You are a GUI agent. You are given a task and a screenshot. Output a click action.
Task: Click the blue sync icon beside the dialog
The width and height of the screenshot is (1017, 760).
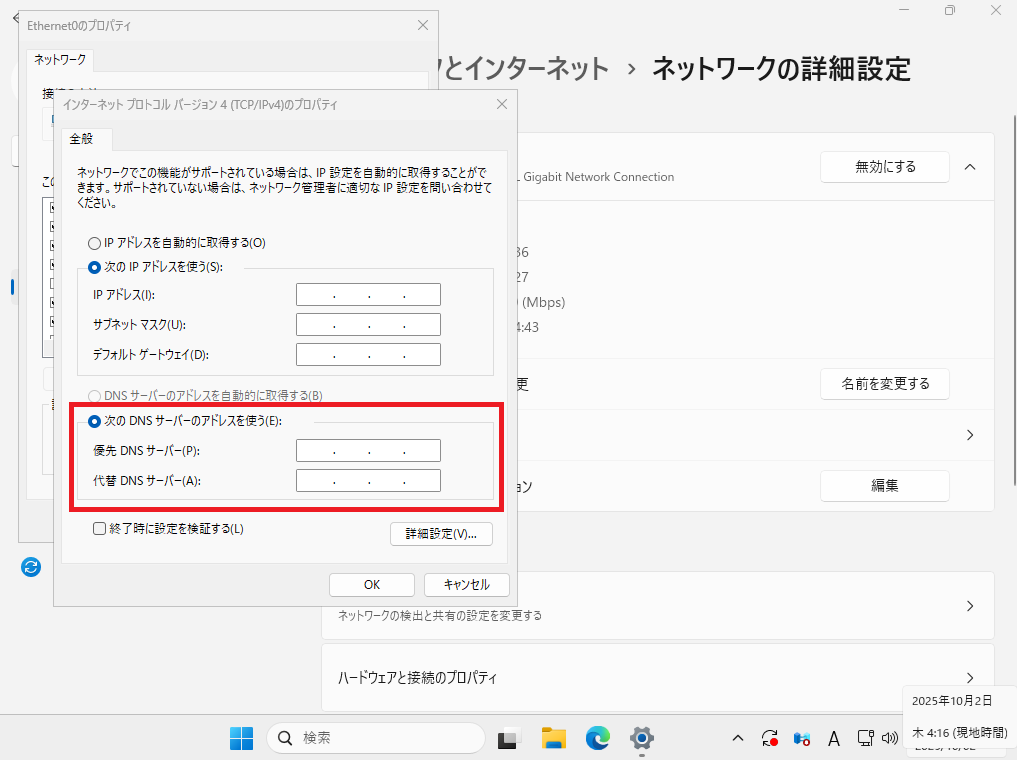[31, 567]
